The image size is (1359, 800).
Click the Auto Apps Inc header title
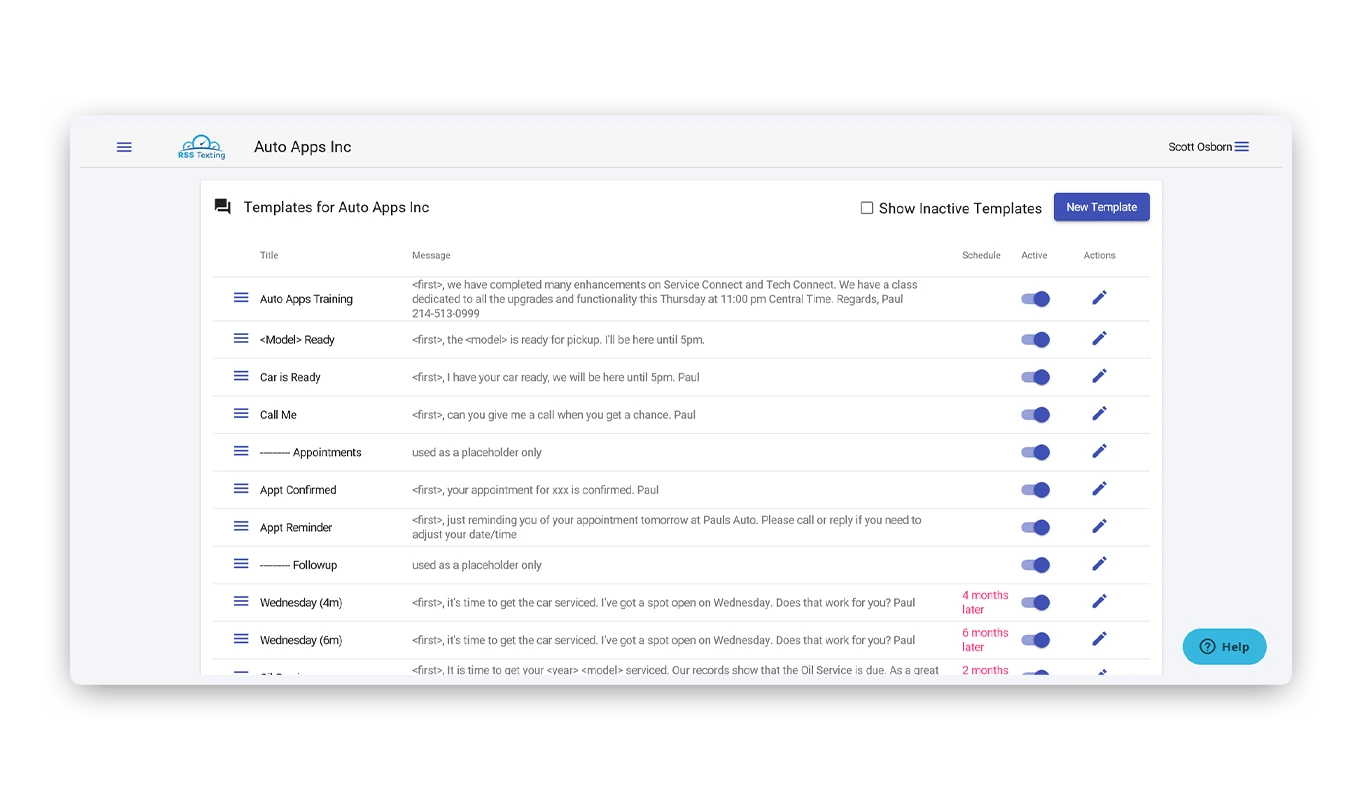302,146
